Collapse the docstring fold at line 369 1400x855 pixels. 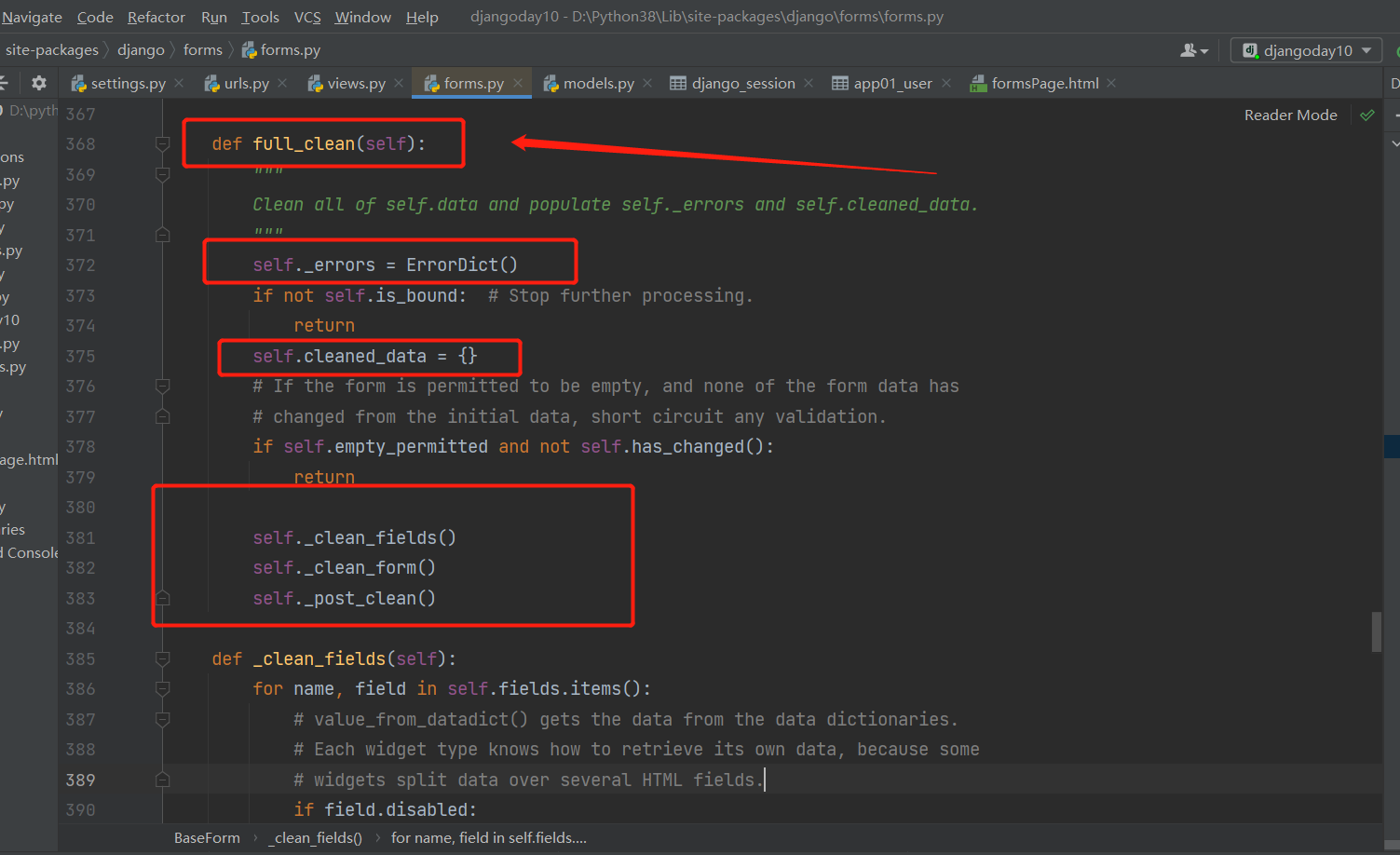(x=162, y=174)
